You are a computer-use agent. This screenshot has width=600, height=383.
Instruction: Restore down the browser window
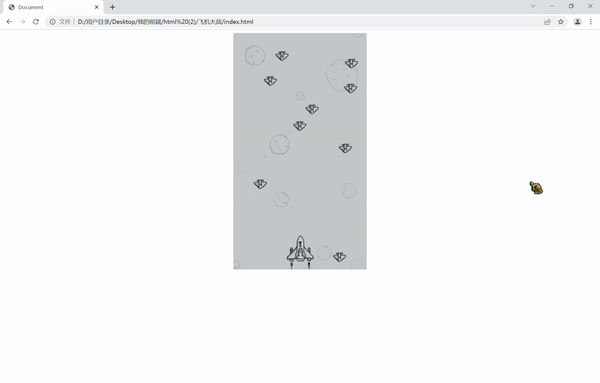[571, 6]
